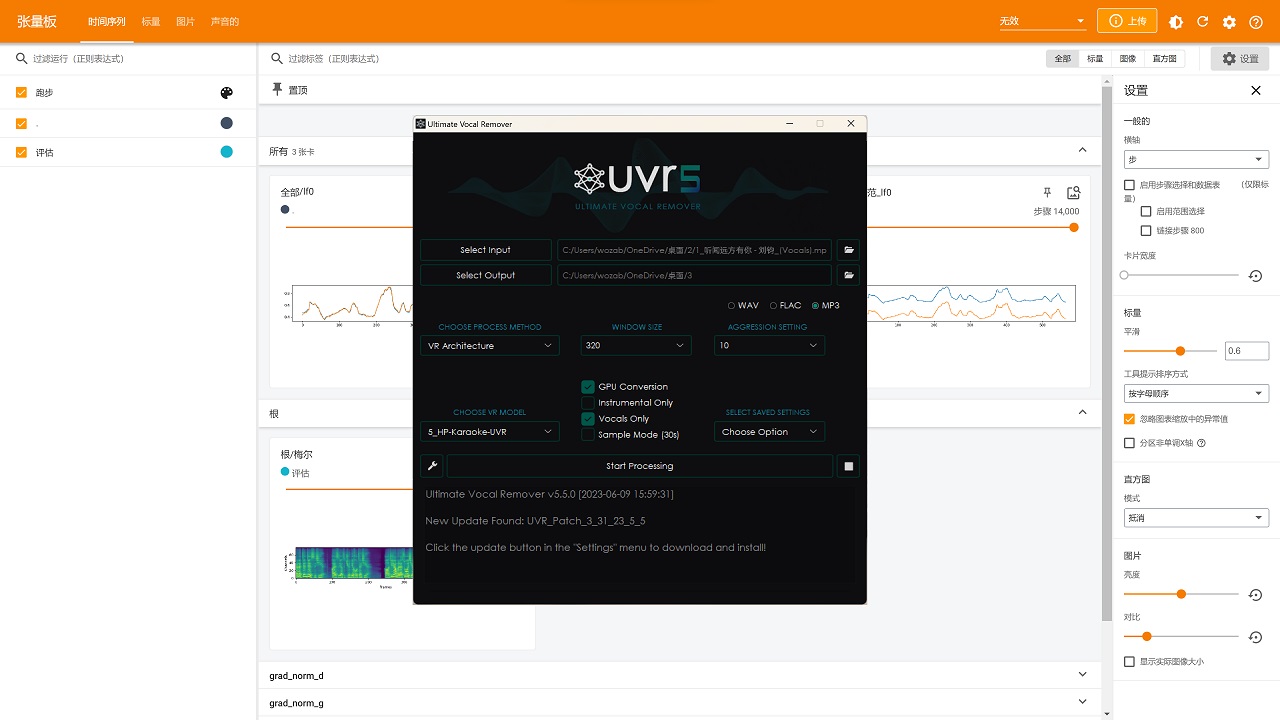Screen dimensions: 1280x720
Task: Enable 显示实际图像大小 checkbox
Action: click(x=1130, y=662)
